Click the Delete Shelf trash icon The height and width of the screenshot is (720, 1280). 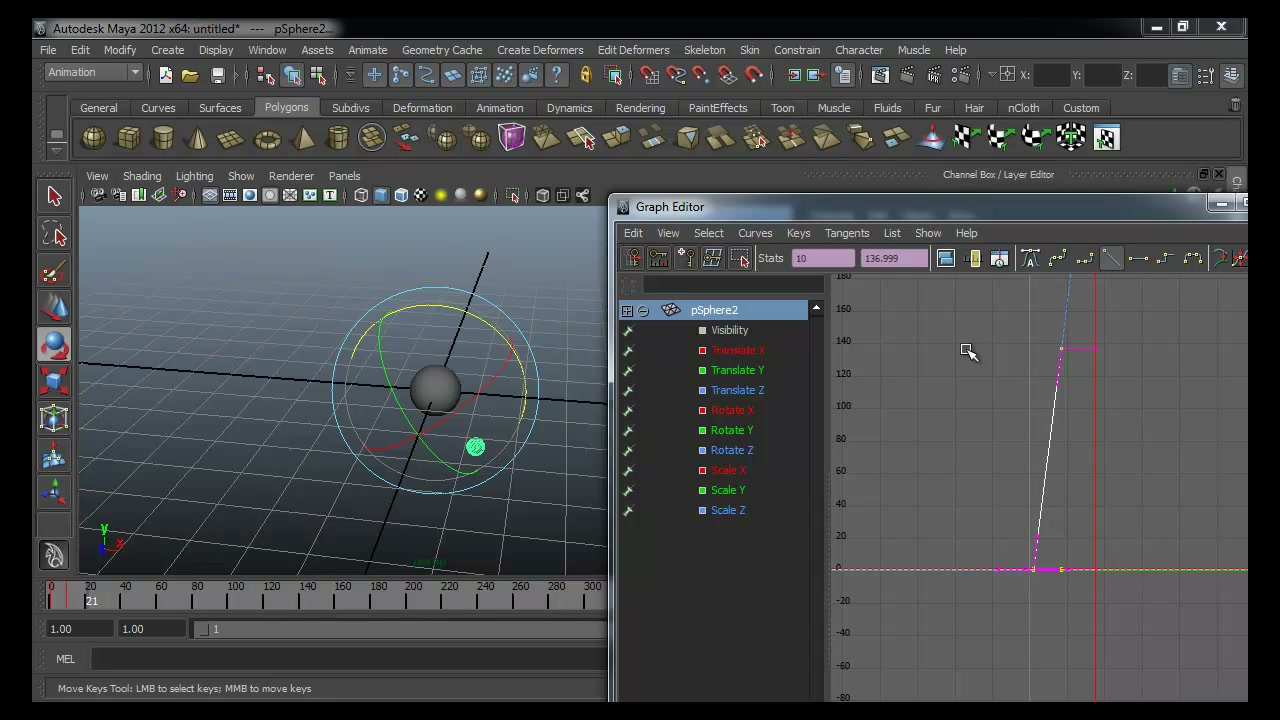click(x=1235, y=104)
